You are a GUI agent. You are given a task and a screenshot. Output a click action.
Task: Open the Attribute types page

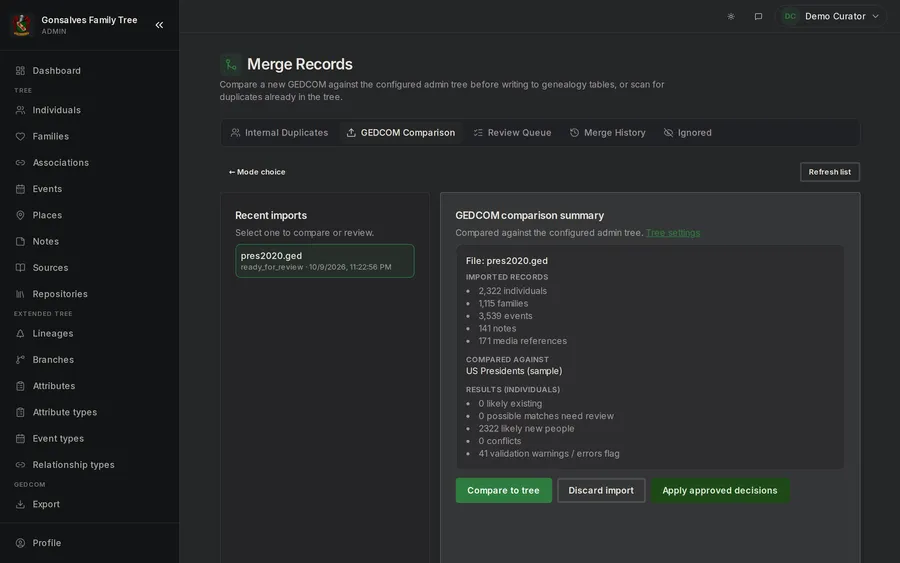pos(90,412)
